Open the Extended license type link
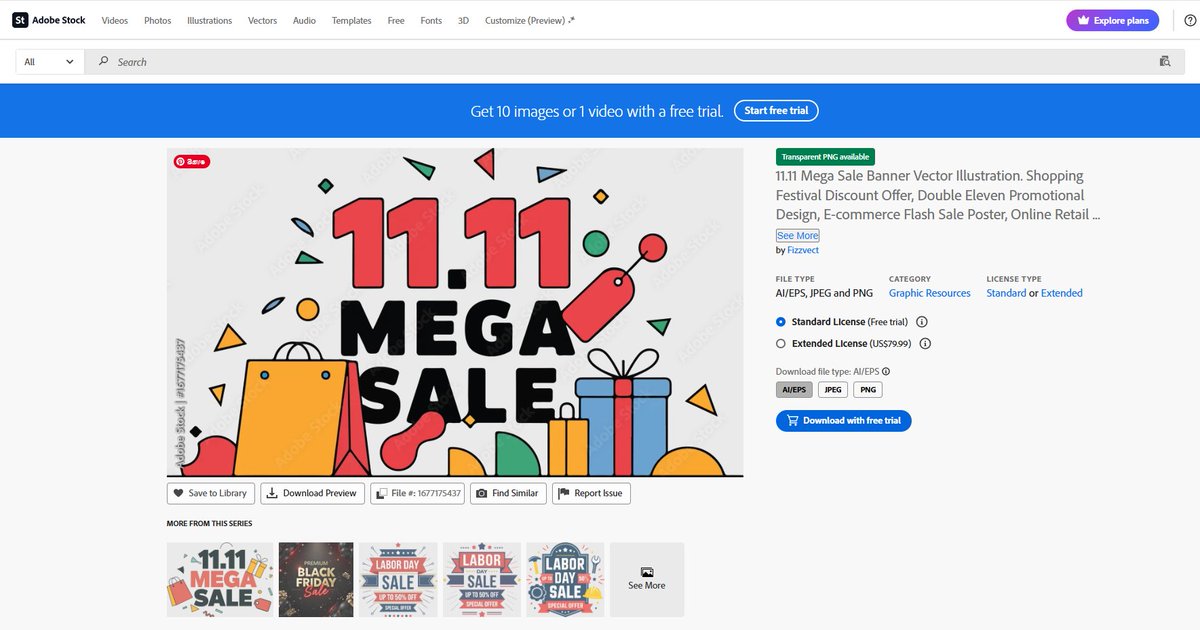The width and height of the screenshot is (1200, 630). (1062, 293)
